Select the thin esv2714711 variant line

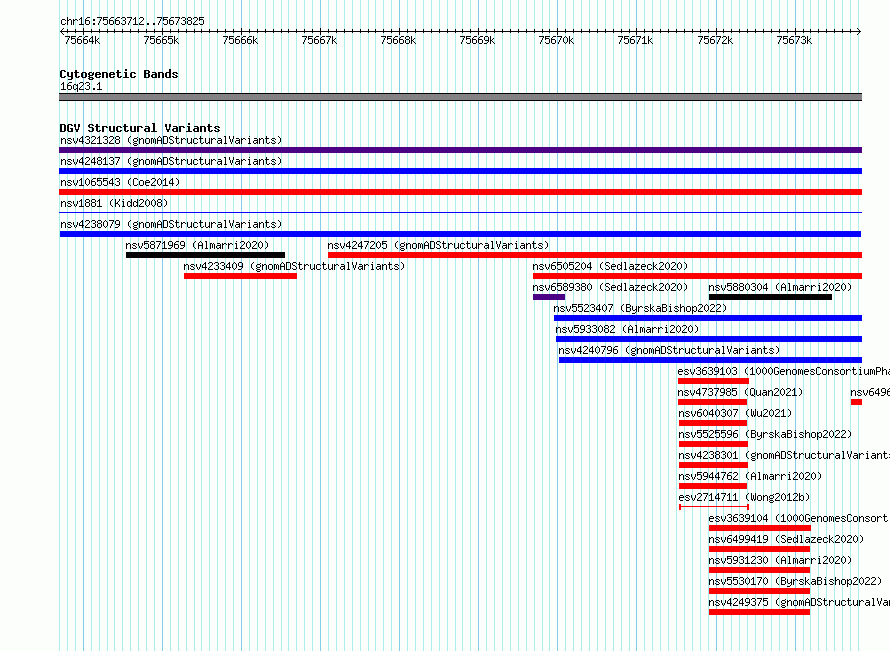[714, 507]
